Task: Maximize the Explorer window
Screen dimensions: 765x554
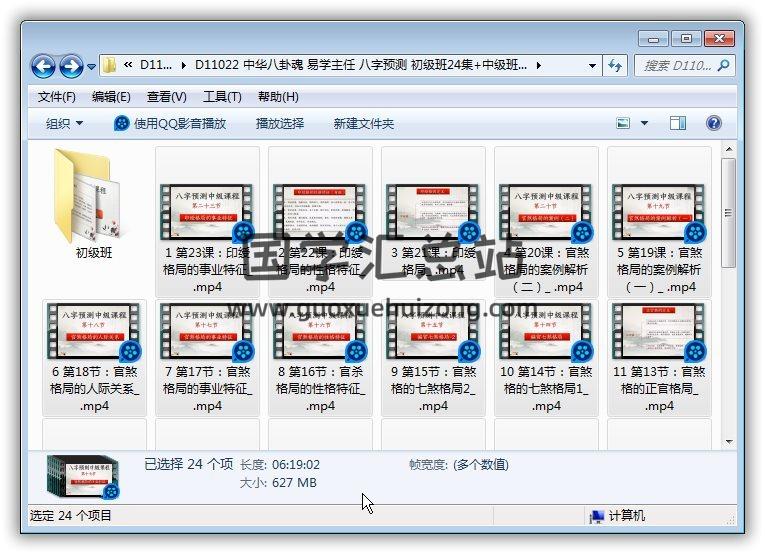Action: [686, 39]
